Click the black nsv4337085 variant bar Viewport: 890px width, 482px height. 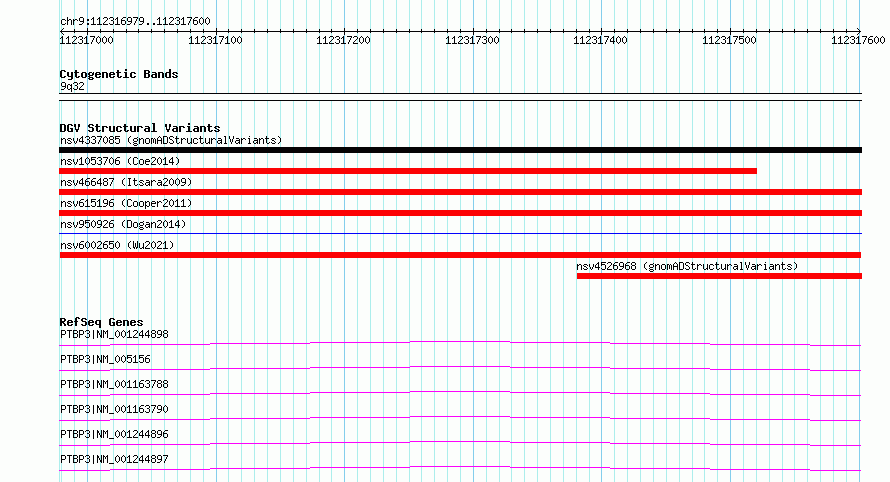(x=460, y=150)
